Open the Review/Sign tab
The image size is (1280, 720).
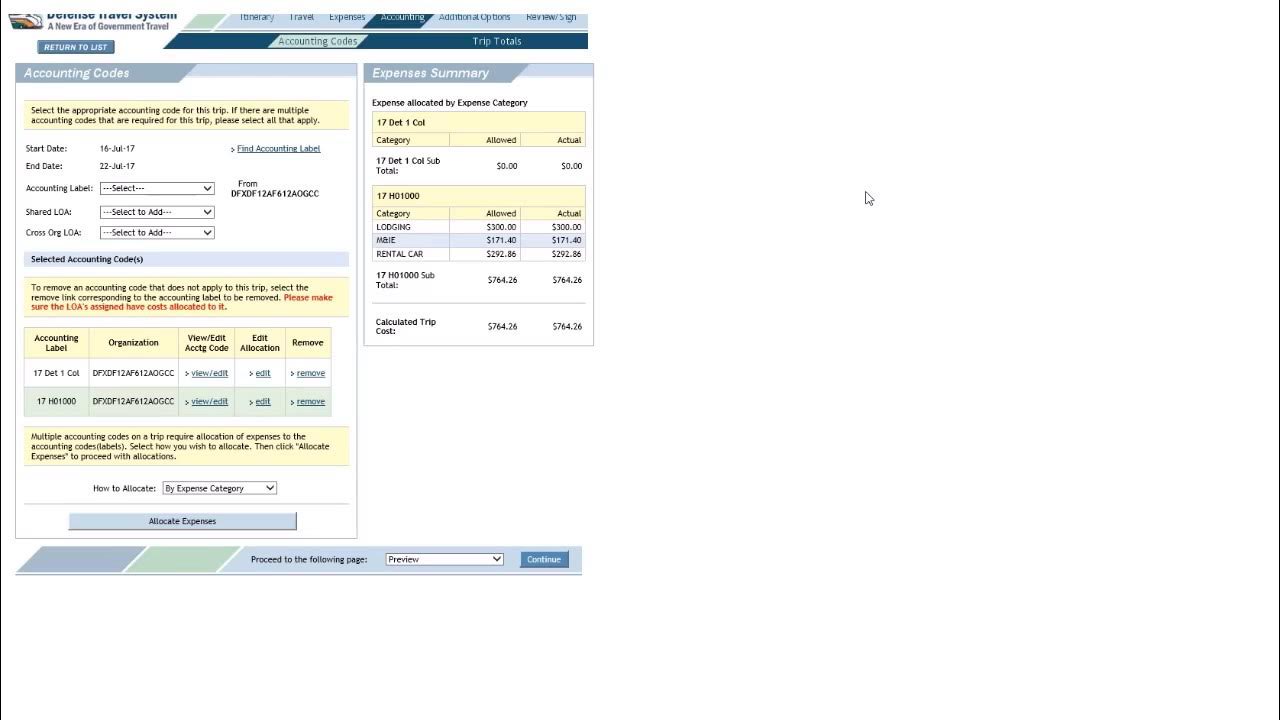pos(551,18)
